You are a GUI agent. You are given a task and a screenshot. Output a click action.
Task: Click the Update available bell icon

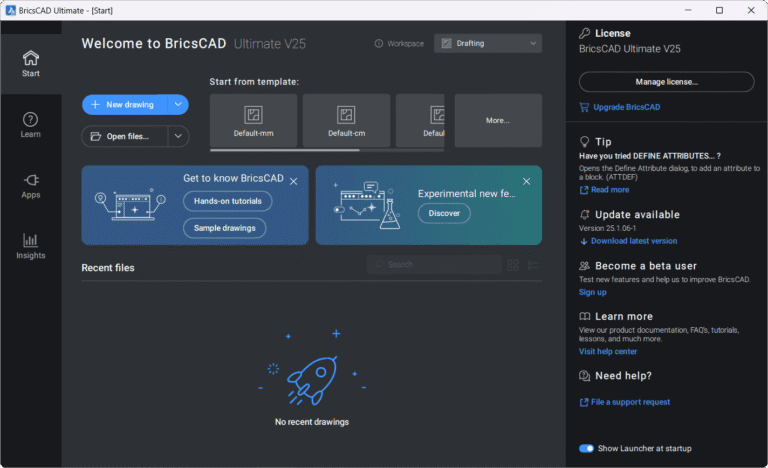[x=584, y=215]
